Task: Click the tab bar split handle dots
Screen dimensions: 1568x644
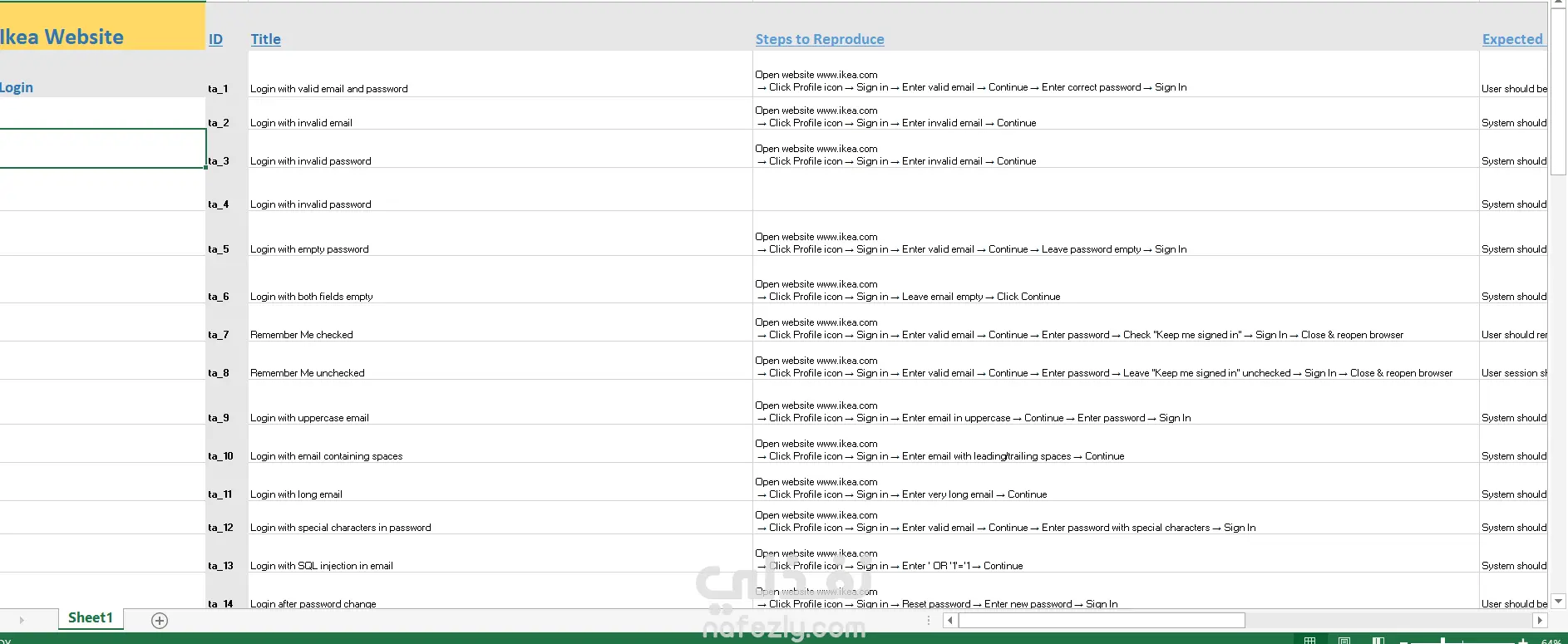Action: tap(929, 620)
